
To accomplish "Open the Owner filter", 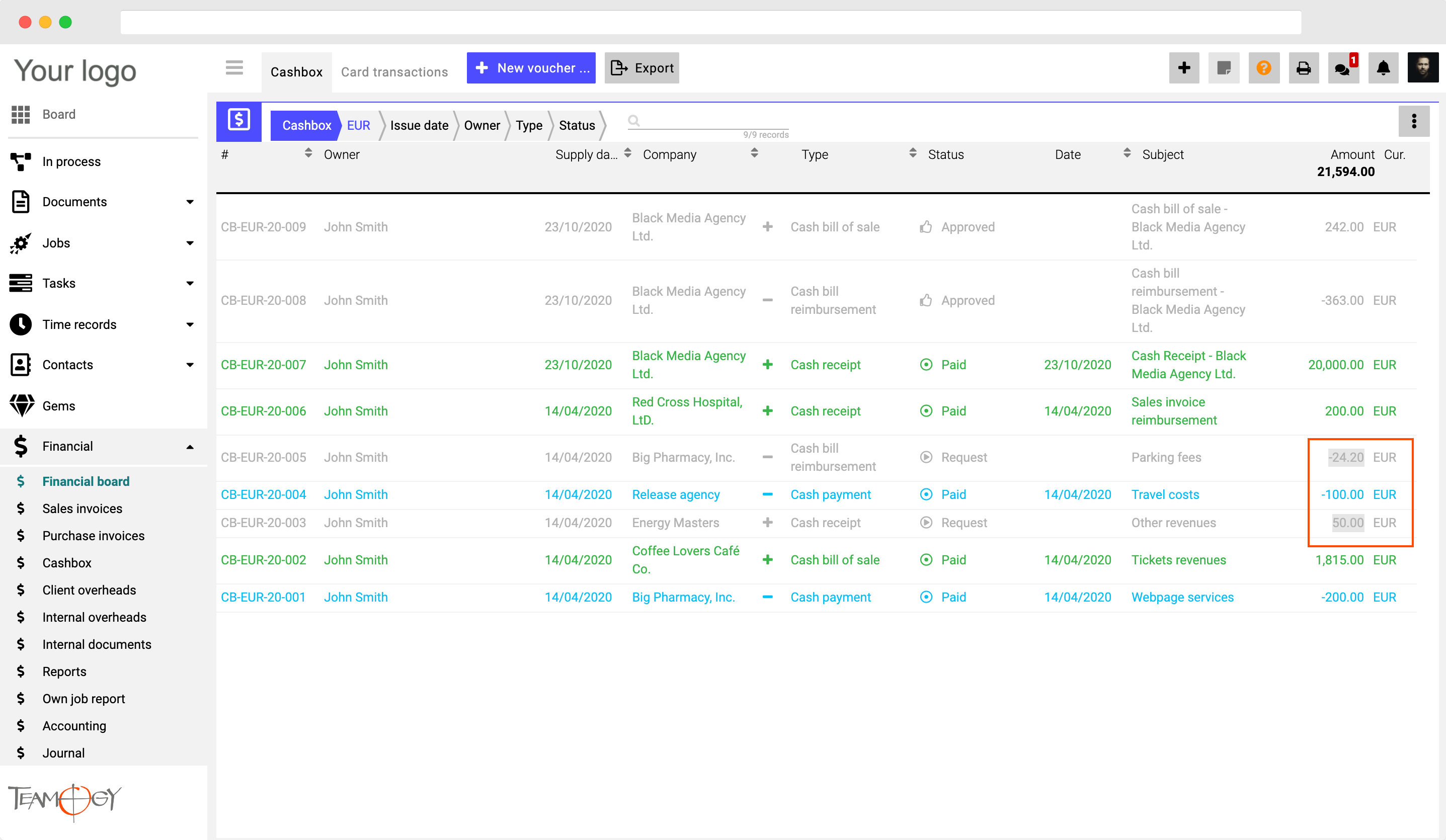I will point(481,126).
